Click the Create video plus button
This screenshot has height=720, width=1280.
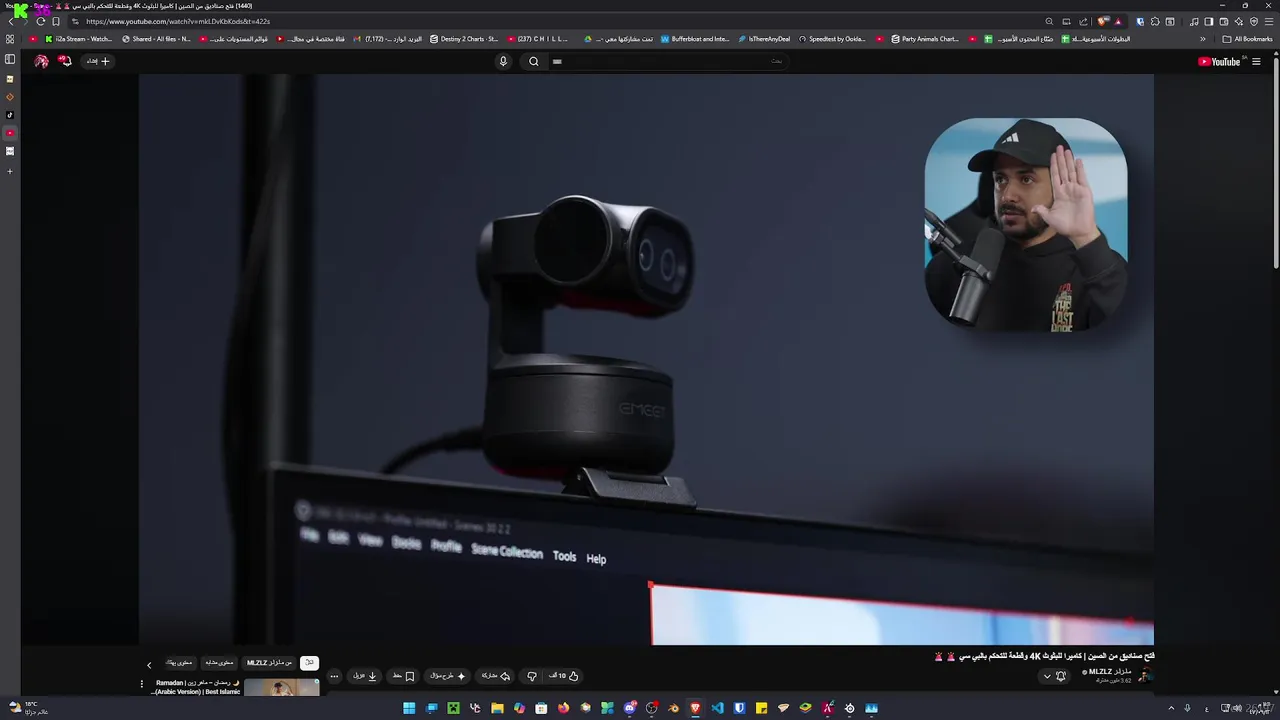click(x=98, y=61)
